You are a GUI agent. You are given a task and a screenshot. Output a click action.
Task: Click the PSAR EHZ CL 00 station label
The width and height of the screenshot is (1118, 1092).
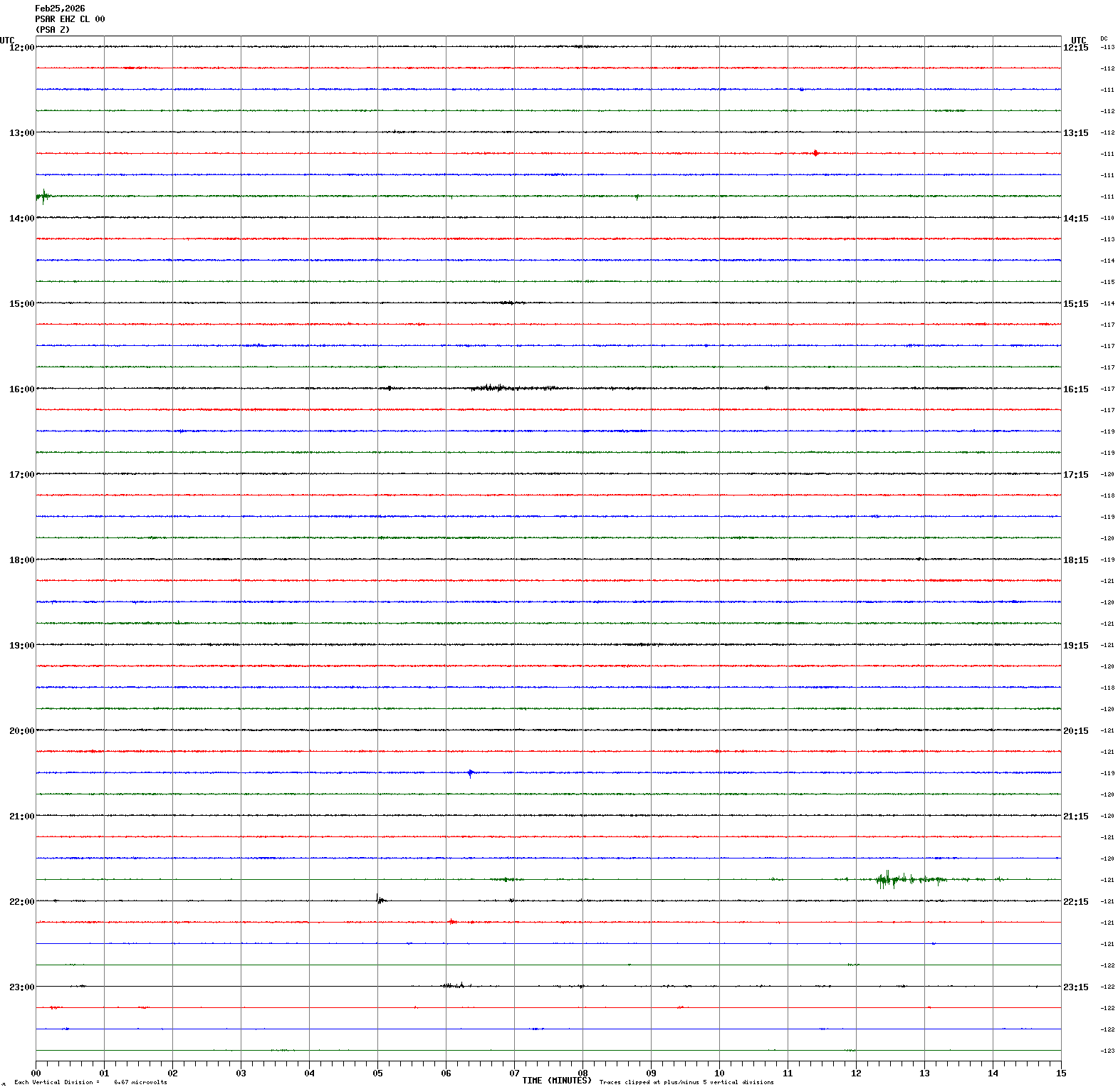tap(70, 19)
